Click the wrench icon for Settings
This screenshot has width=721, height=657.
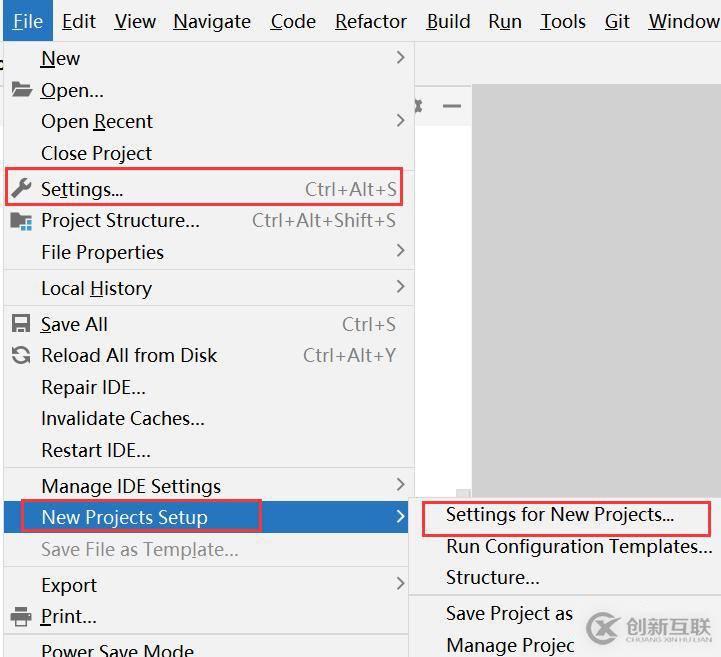[x=21, y=188]
